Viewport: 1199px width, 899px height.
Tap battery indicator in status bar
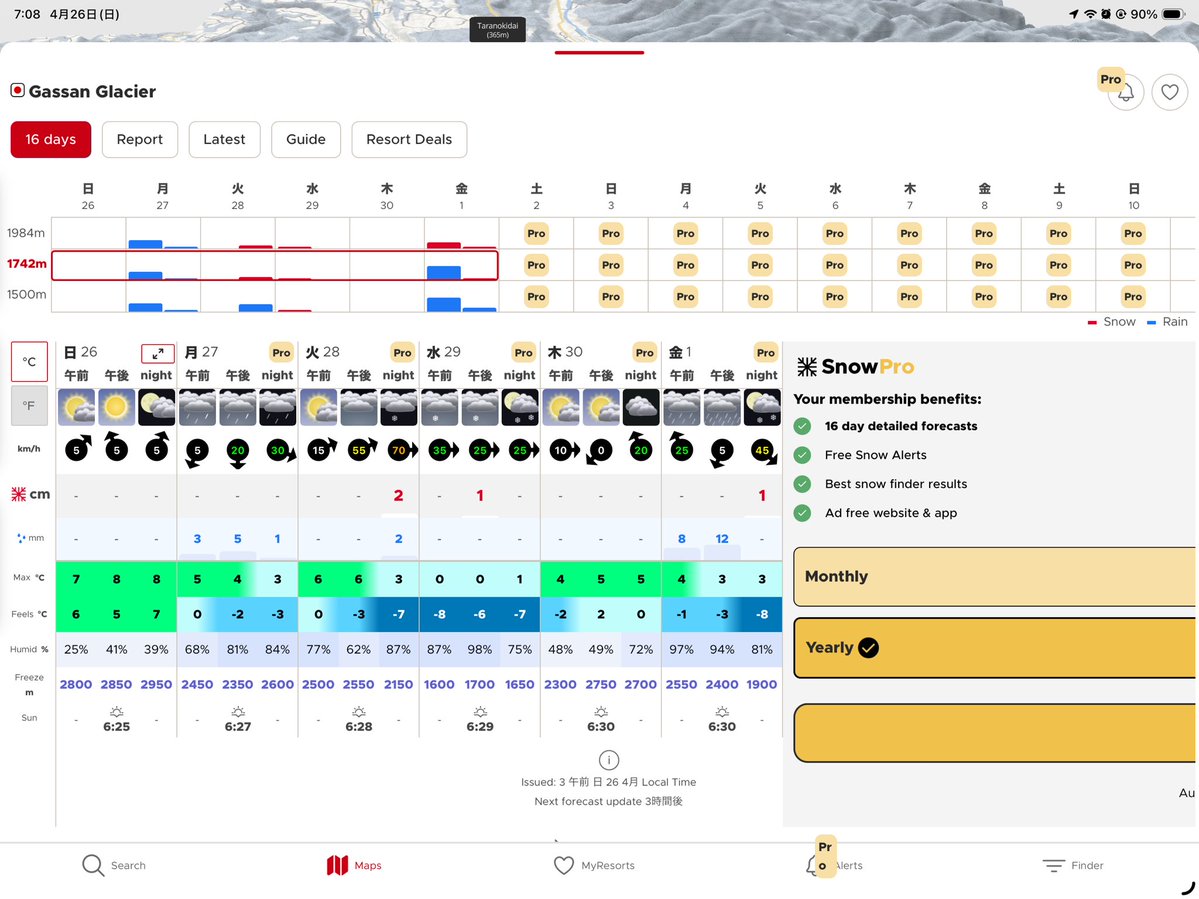pos(1173,14)
